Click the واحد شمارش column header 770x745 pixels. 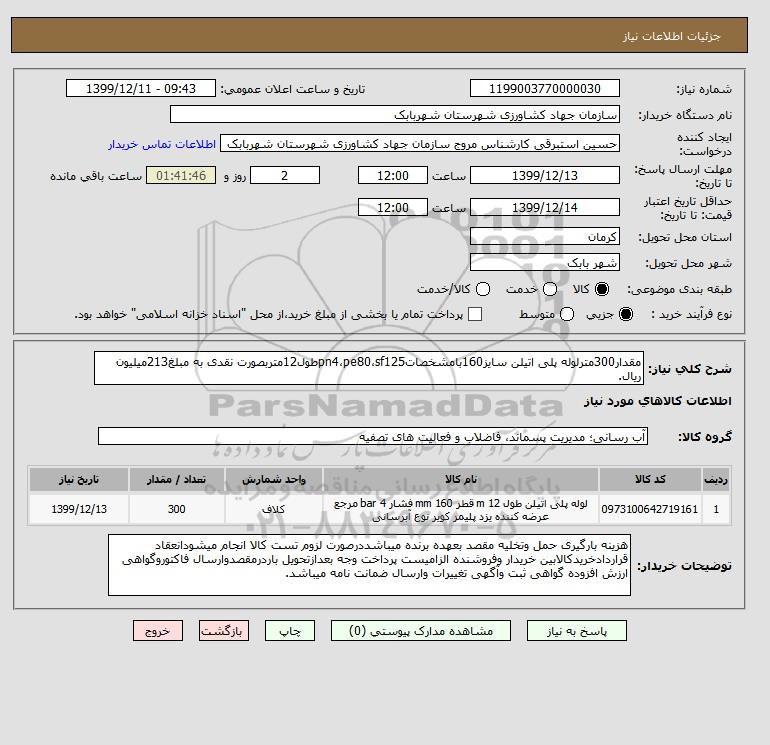[274, 479]
